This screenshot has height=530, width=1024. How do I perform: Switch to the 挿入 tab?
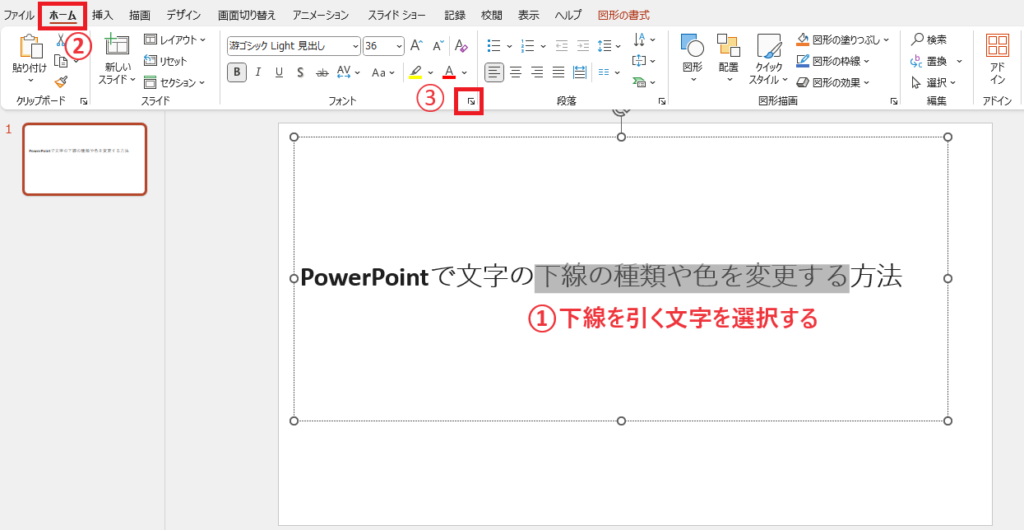point(102,15)
